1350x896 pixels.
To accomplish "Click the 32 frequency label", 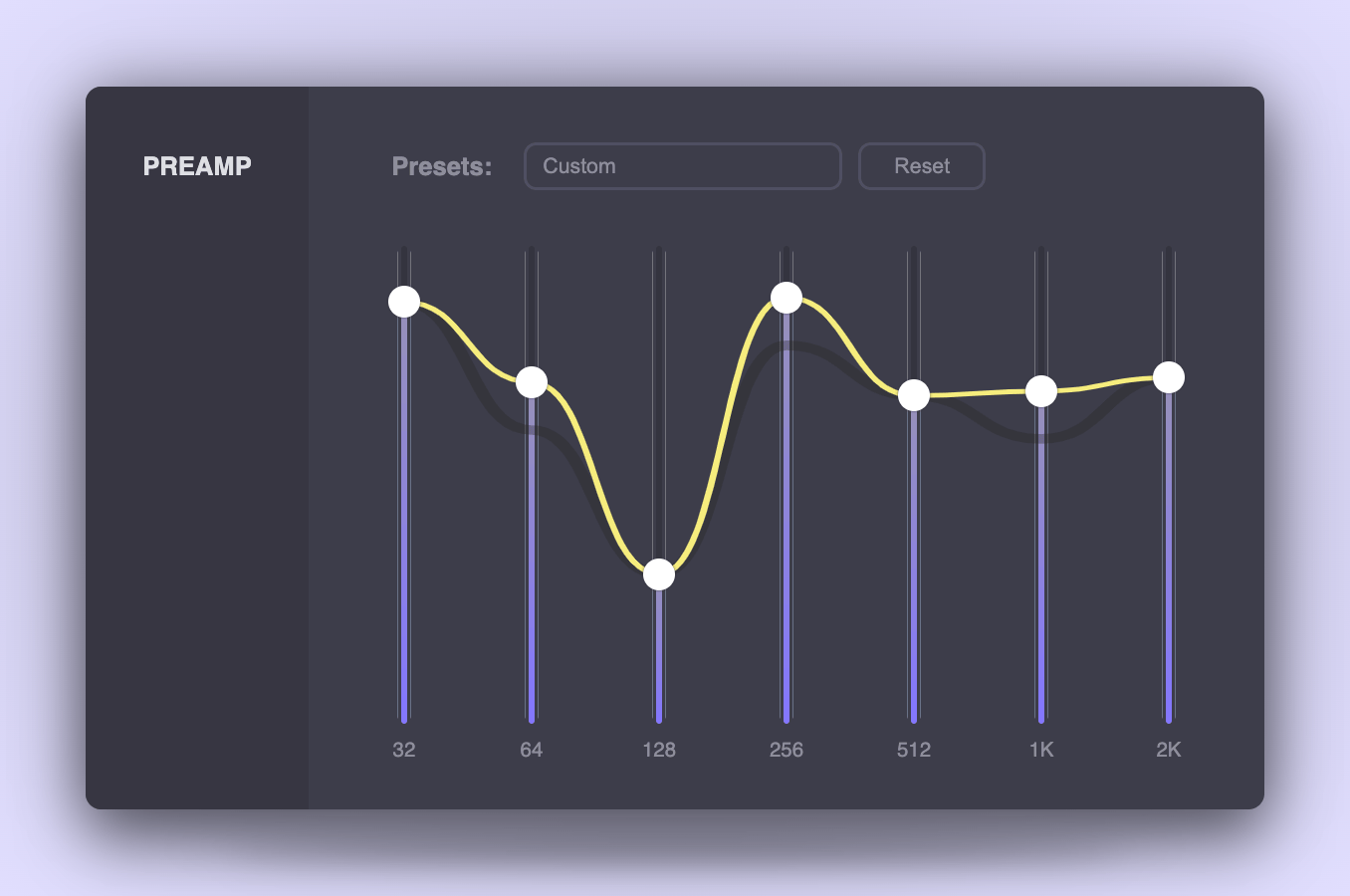I will (x=404, y=750).
